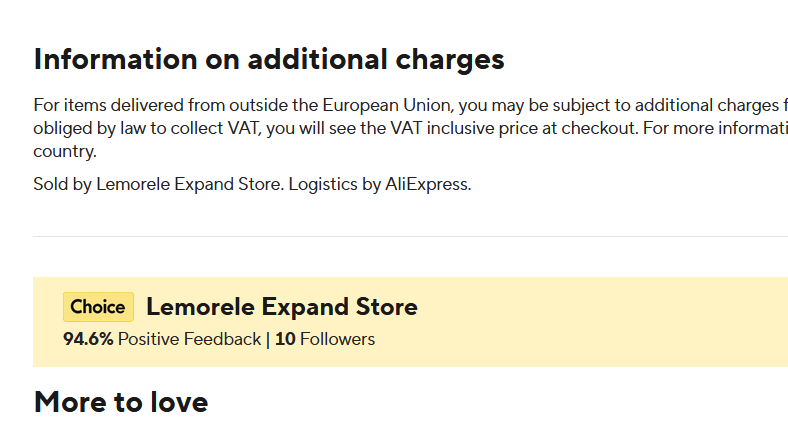
Task: Click the Information on additional charges heading
Action: pyautogui.click(x=269, y=59)
